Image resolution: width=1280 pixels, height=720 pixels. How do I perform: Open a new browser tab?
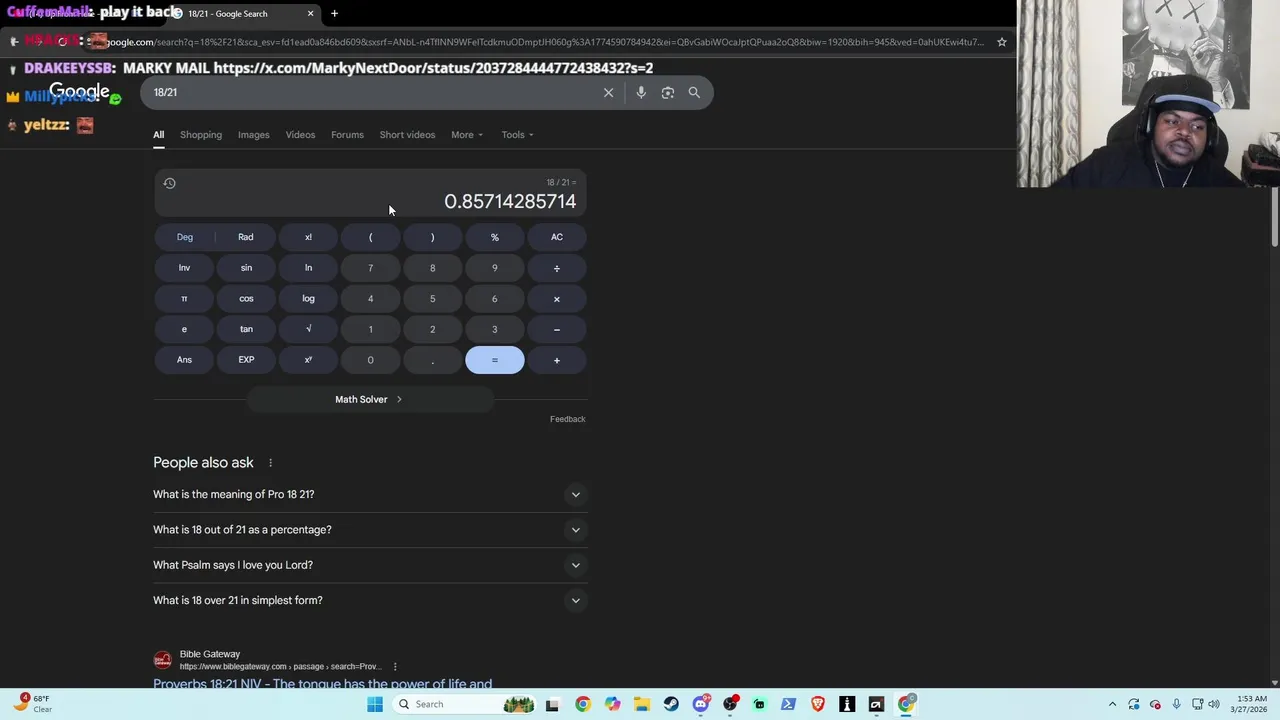point(334,13)
